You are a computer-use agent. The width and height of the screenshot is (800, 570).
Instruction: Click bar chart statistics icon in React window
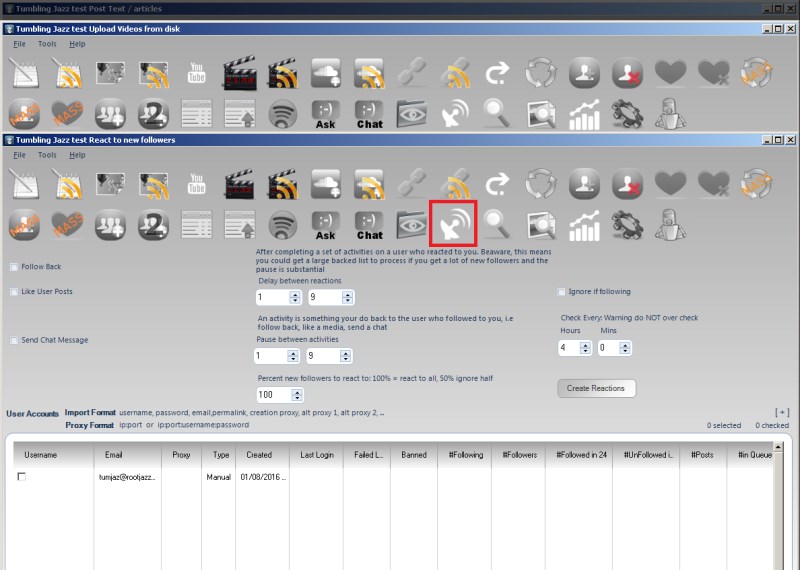584,225
